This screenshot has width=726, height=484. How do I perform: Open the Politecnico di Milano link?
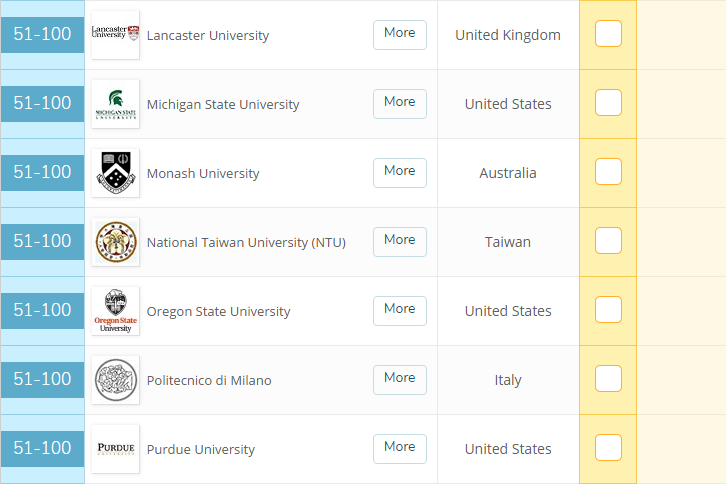(209, 380)
